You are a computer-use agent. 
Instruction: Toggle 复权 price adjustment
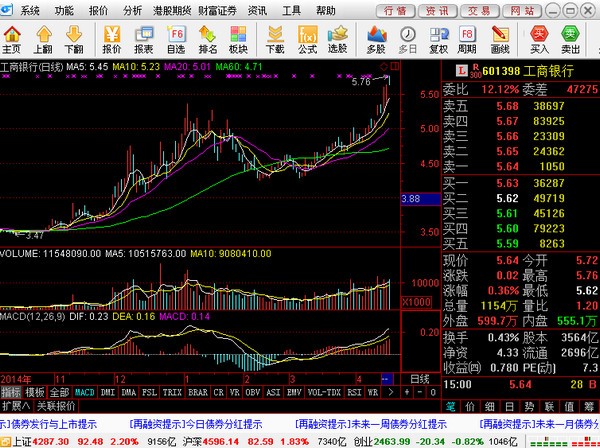pos(438,38)
